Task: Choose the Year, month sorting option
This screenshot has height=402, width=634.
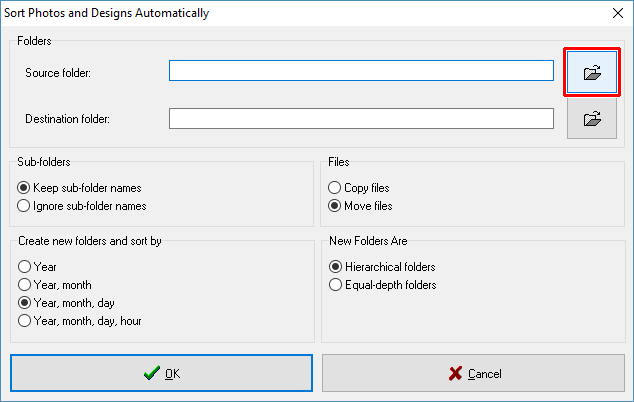Action: [x=25, y=285]
